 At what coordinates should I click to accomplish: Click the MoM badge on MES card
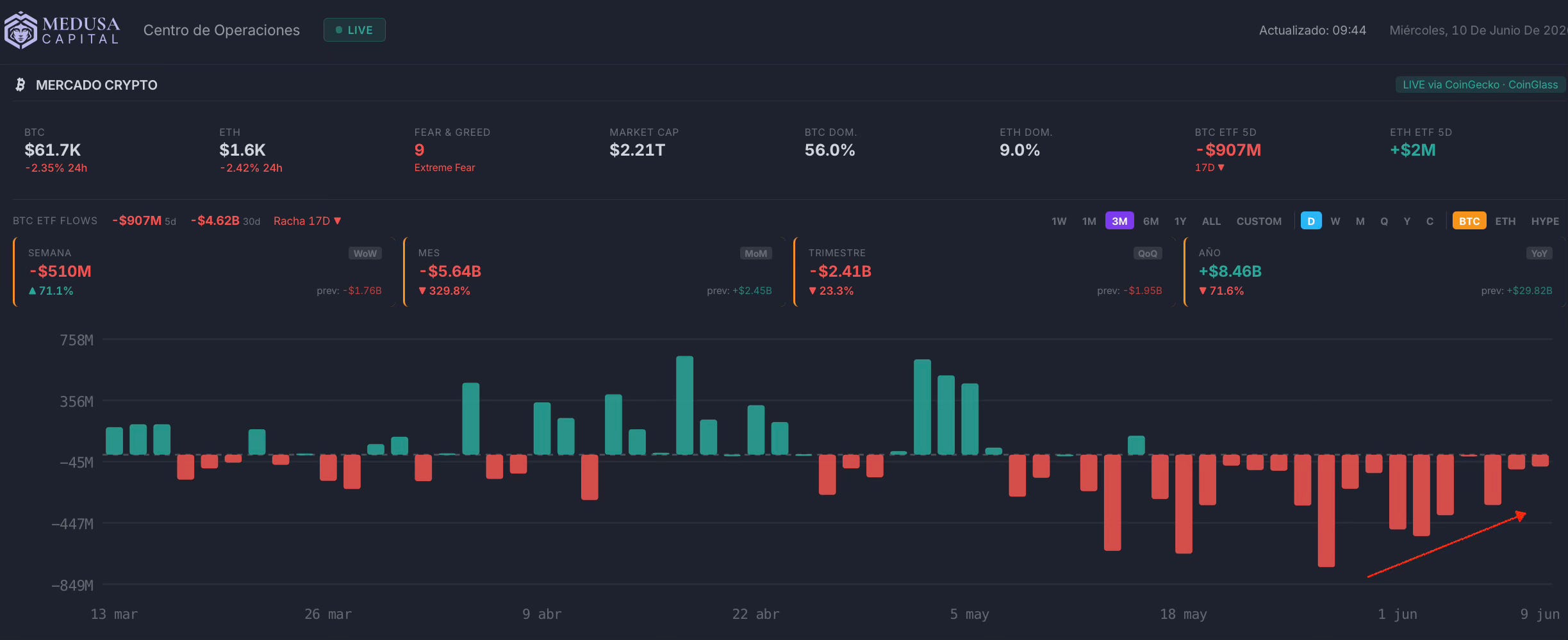pyautogui.click(x=755, y=254)
